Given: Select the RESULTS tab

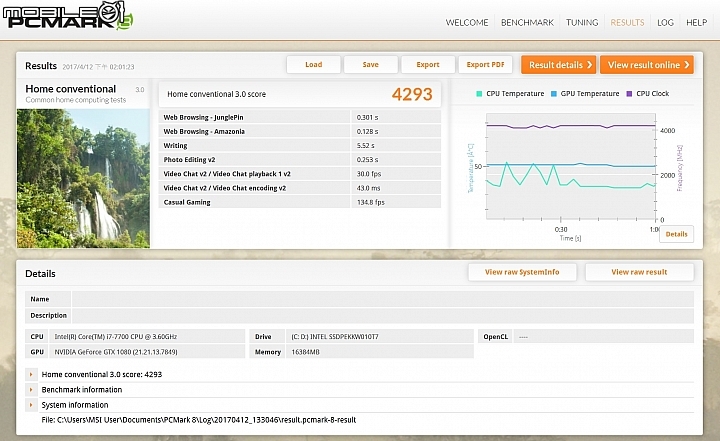Looking at the screenshot, I should click(627, 23).
